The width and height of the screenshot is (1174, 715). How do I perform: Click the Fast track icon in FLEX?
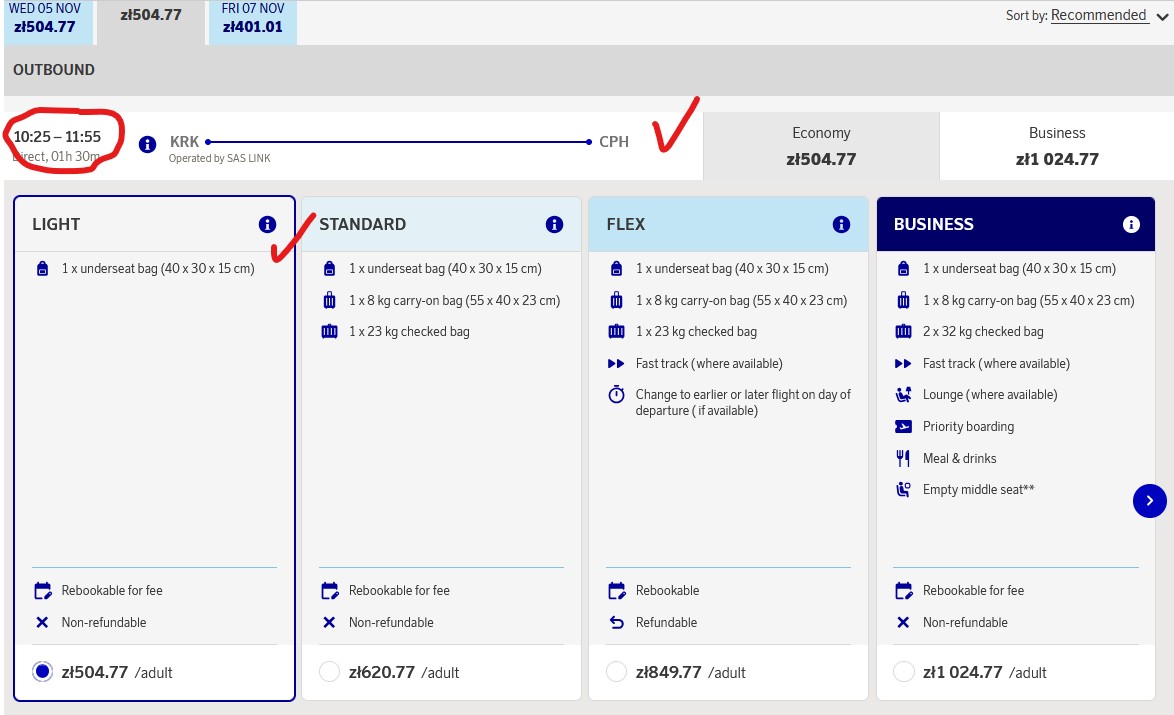click(x=615, y=364)
